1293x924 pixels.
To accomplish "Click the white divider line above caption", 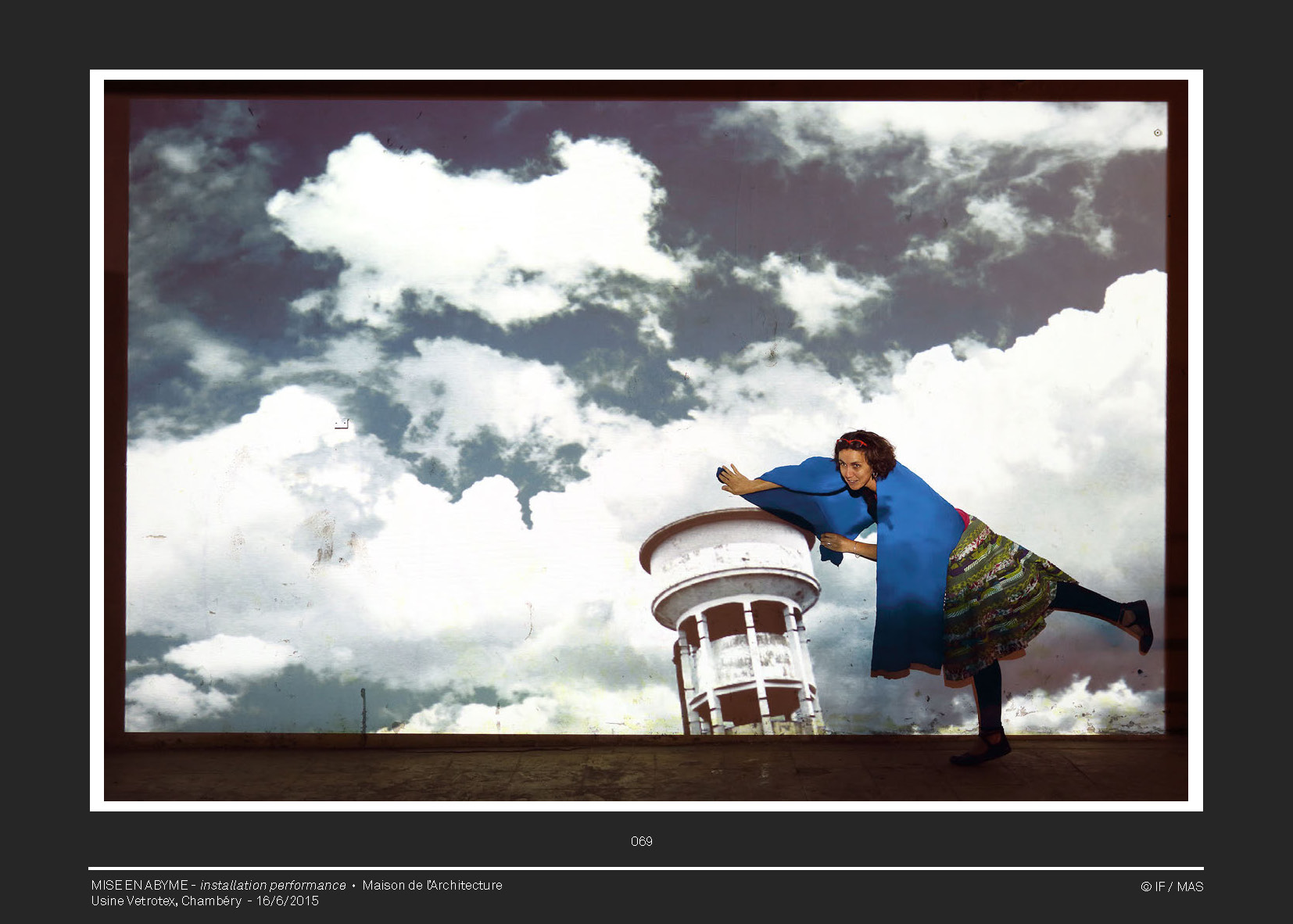I will click(x=646, y=868).
